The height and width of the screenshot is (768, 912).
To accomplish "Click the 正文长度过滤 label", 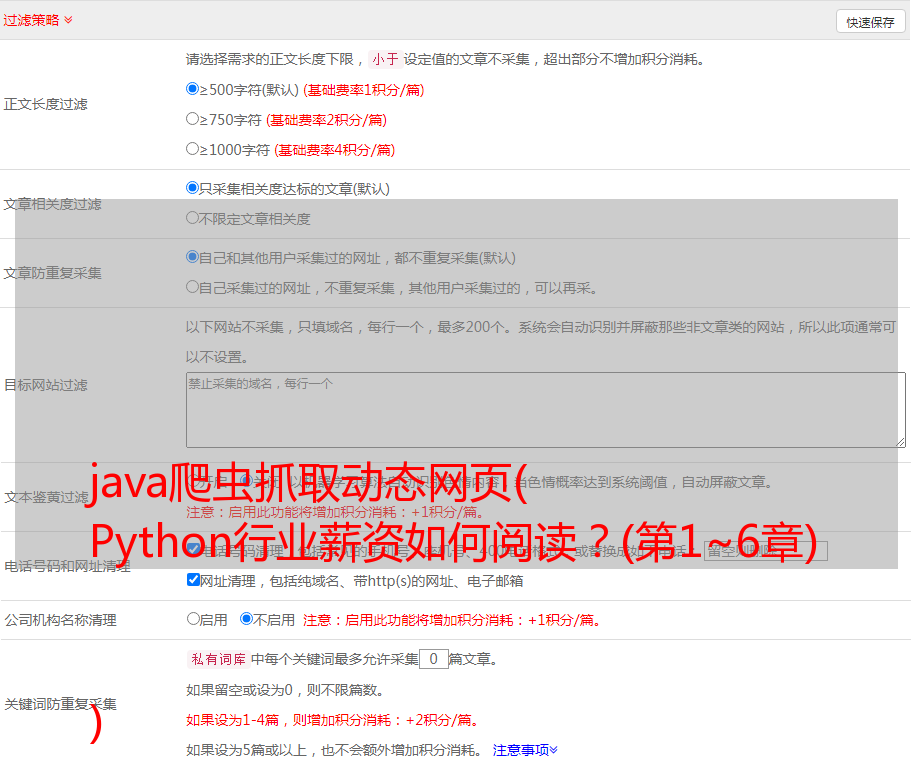I will (45, 105).
